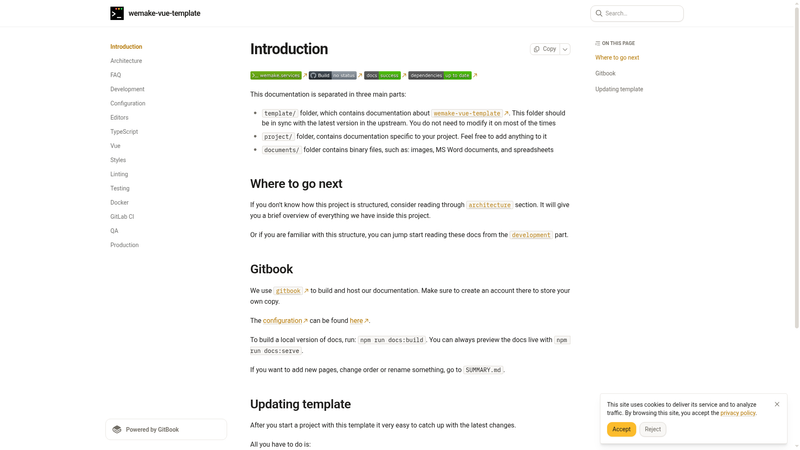This screenshot has width=800, height=450.
Task: Reject cookies in the banner
Action: coord(652,429)
